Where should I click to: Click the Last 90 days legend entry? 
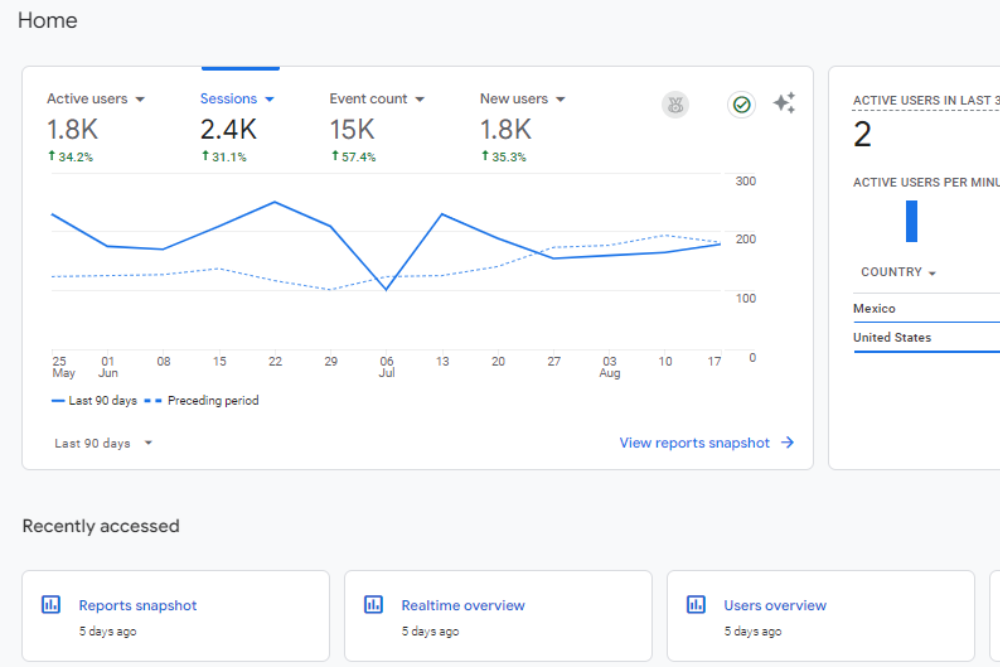click(x=94, y=400)
